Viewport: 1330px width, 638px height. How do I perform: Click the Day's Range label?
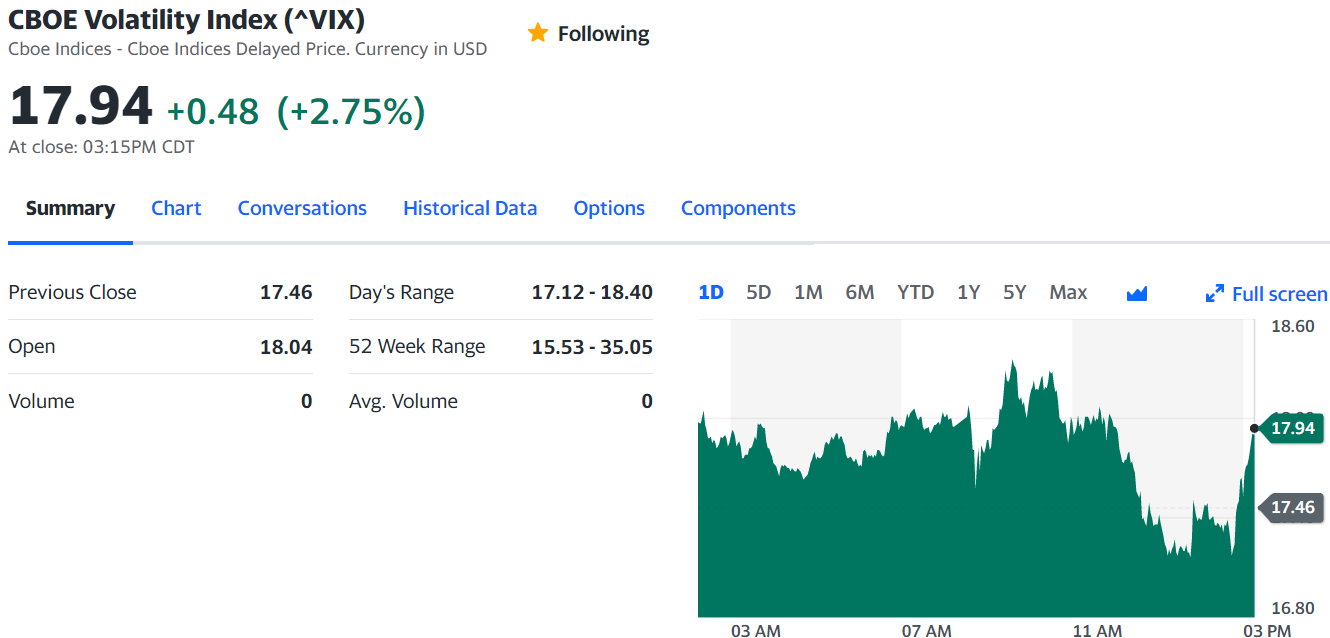point(401,292)
